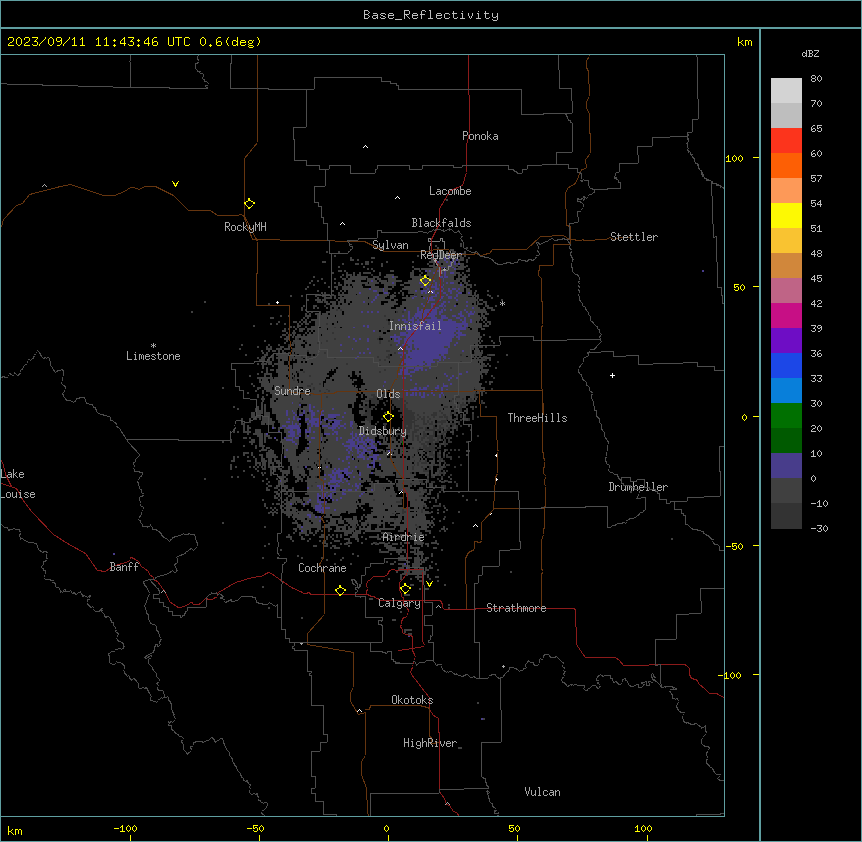The image size is (862, 842).
Task: Click the HighRiver label
Action: 430,743
